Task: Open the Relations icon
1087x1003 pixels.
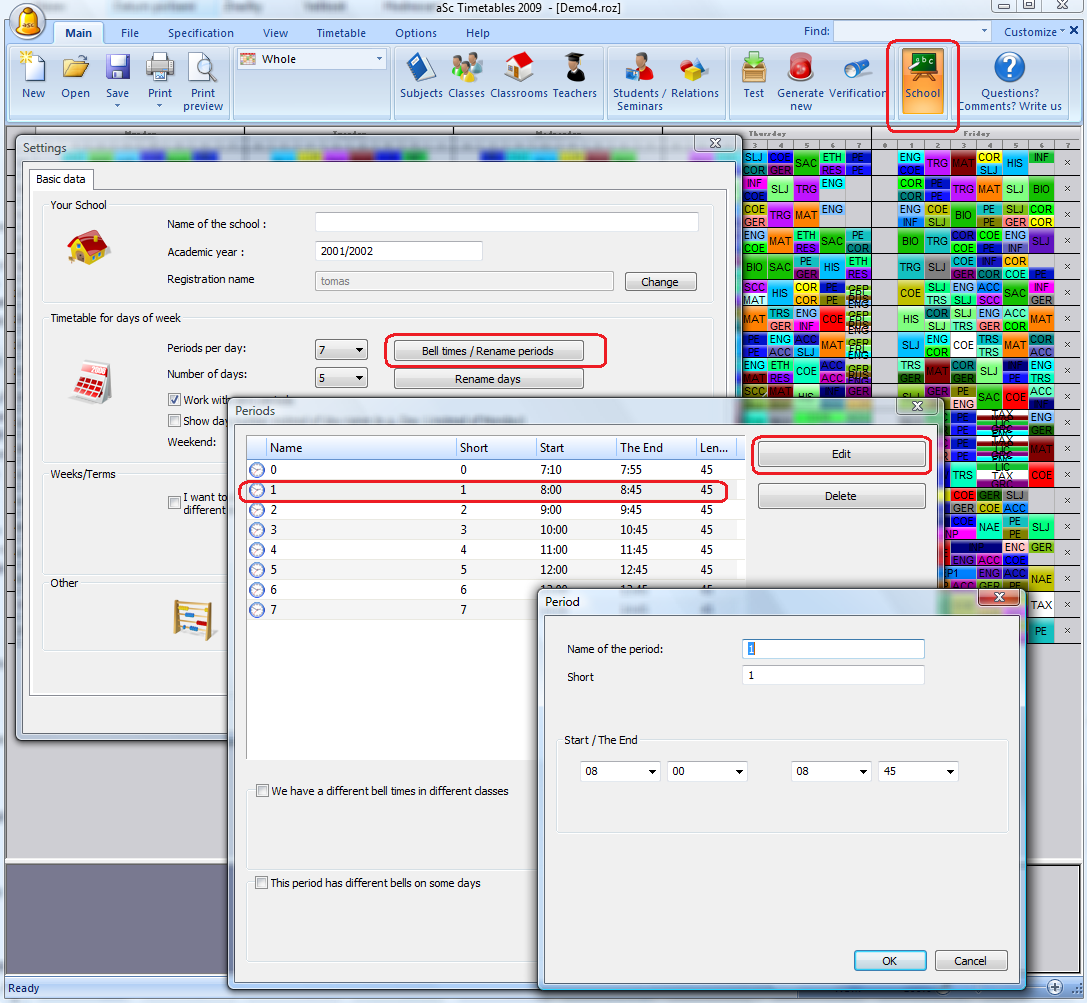Action: pos(695,76)
